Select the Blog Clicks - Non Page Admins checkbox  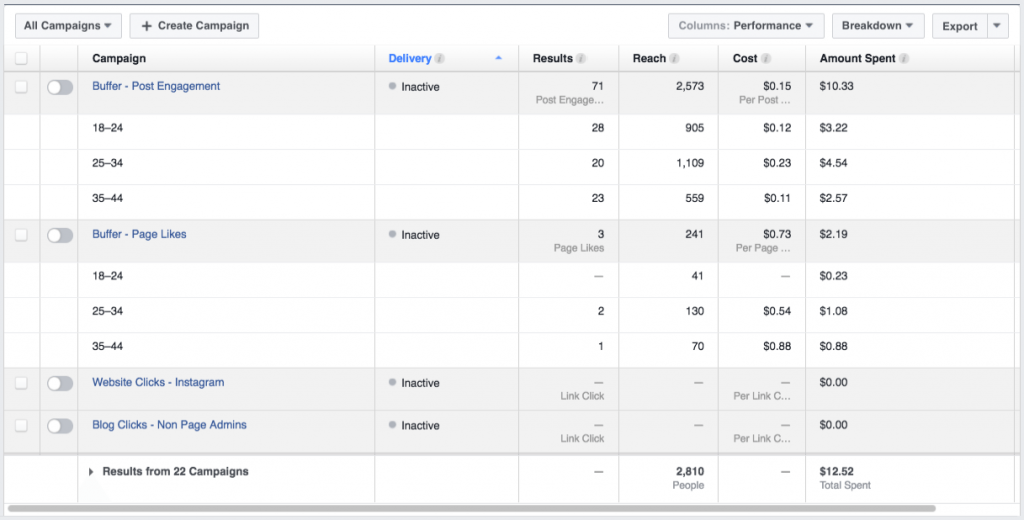(22, 425)
